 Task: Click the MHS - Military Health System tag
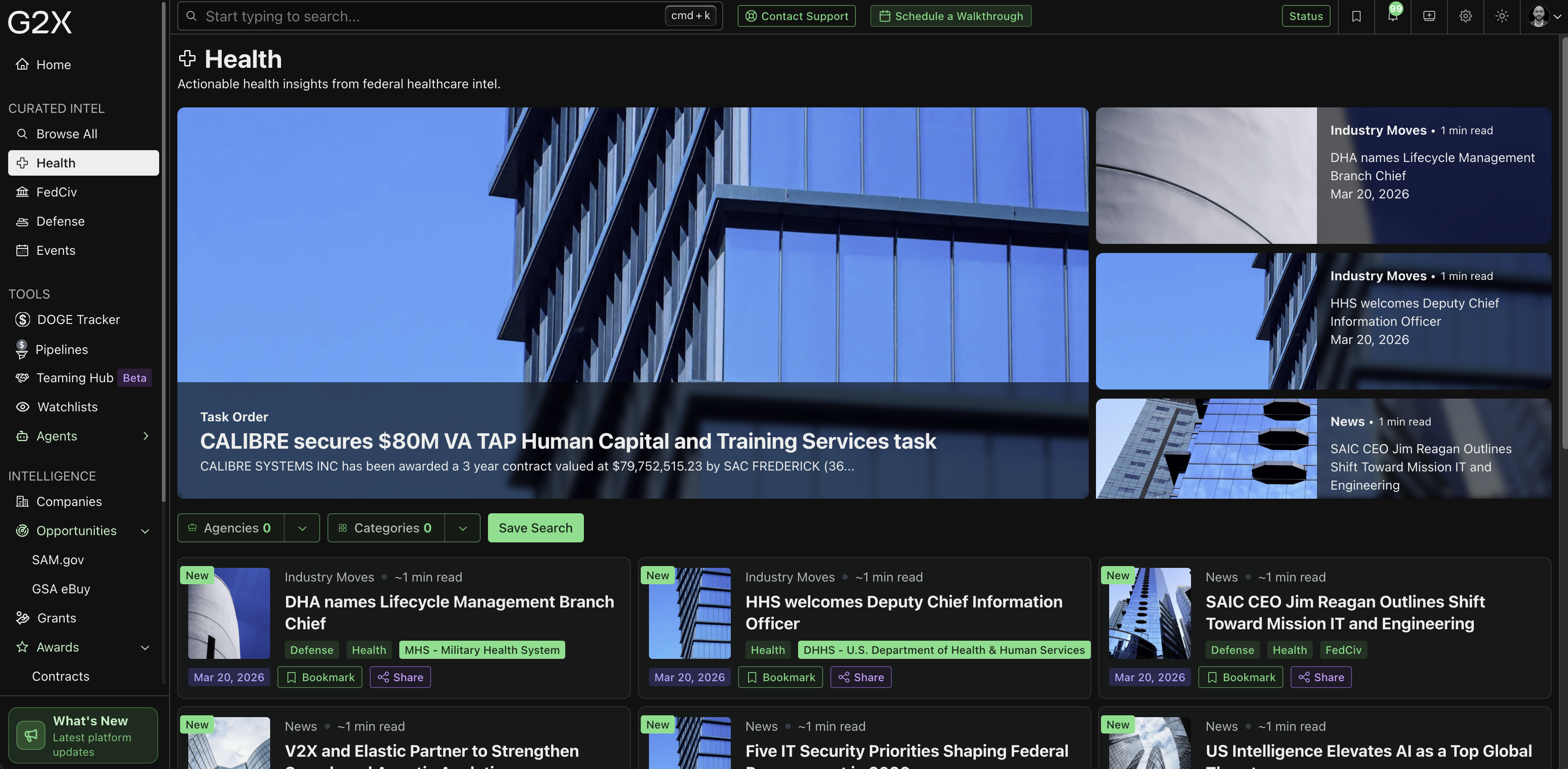482,650
